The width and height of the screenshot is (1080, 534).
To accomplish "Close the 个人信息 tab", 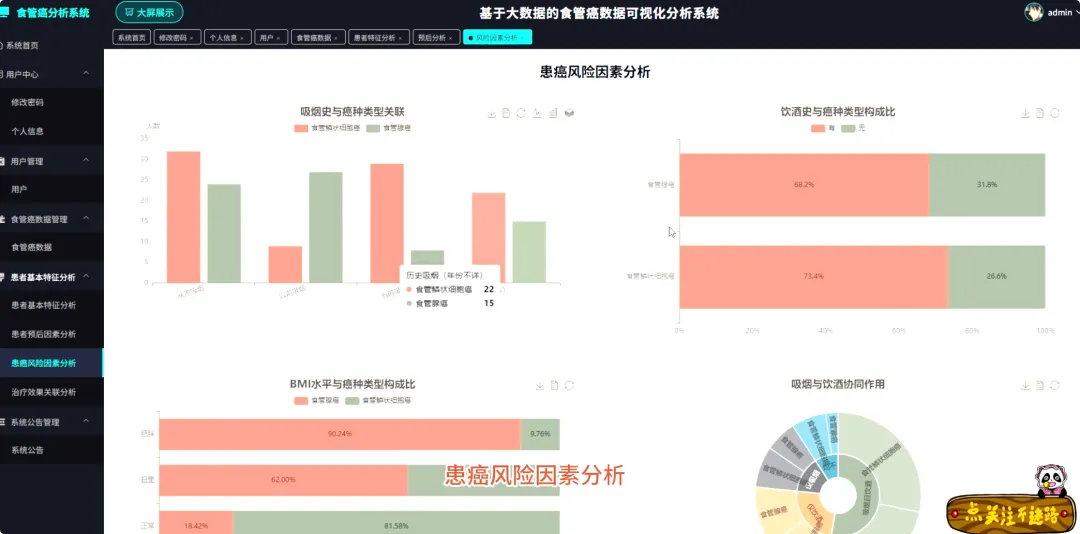I will [x=242, y=38].
